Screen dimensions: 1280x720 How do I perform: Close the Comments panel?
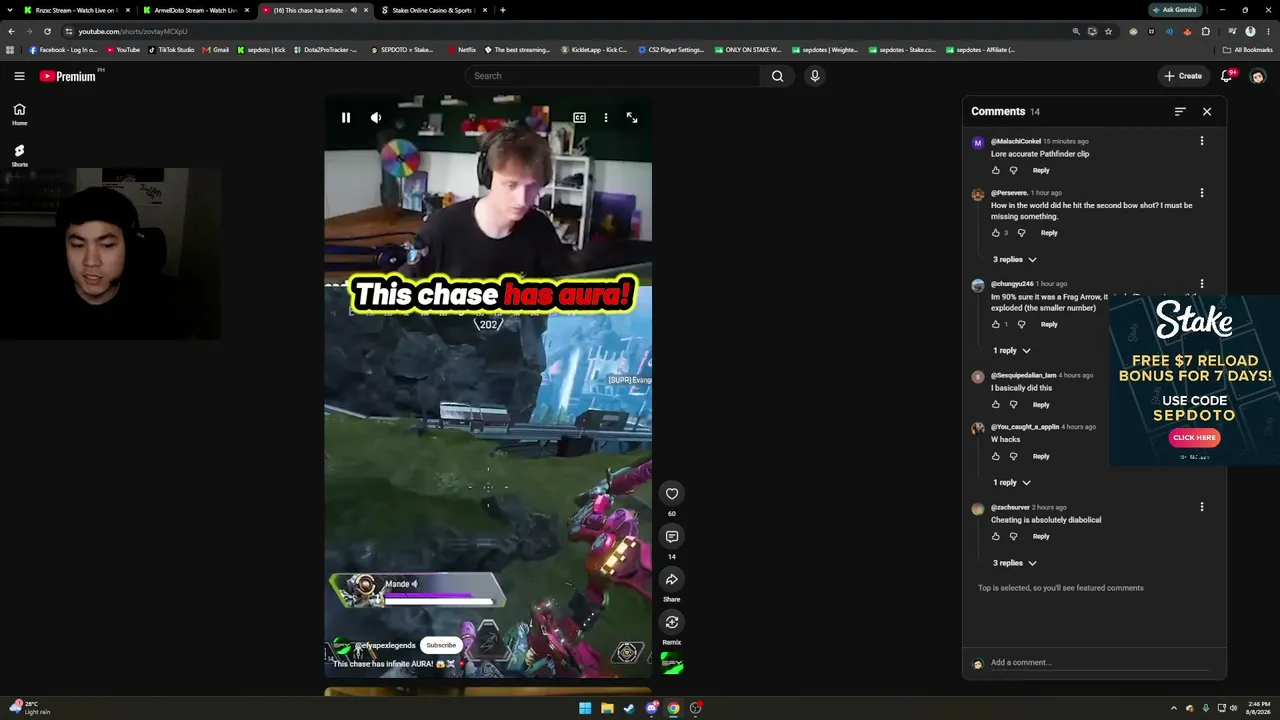pos(1207,112)
